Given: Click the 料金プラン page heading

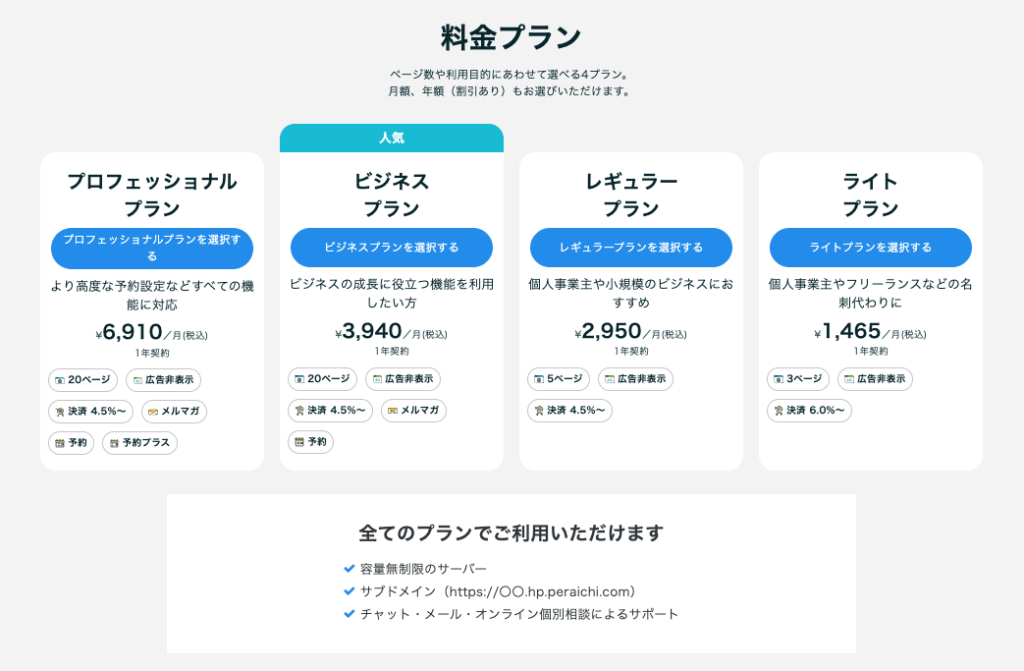Looking at the screenshot, I should pyautogui.click(x=511, y=37).
